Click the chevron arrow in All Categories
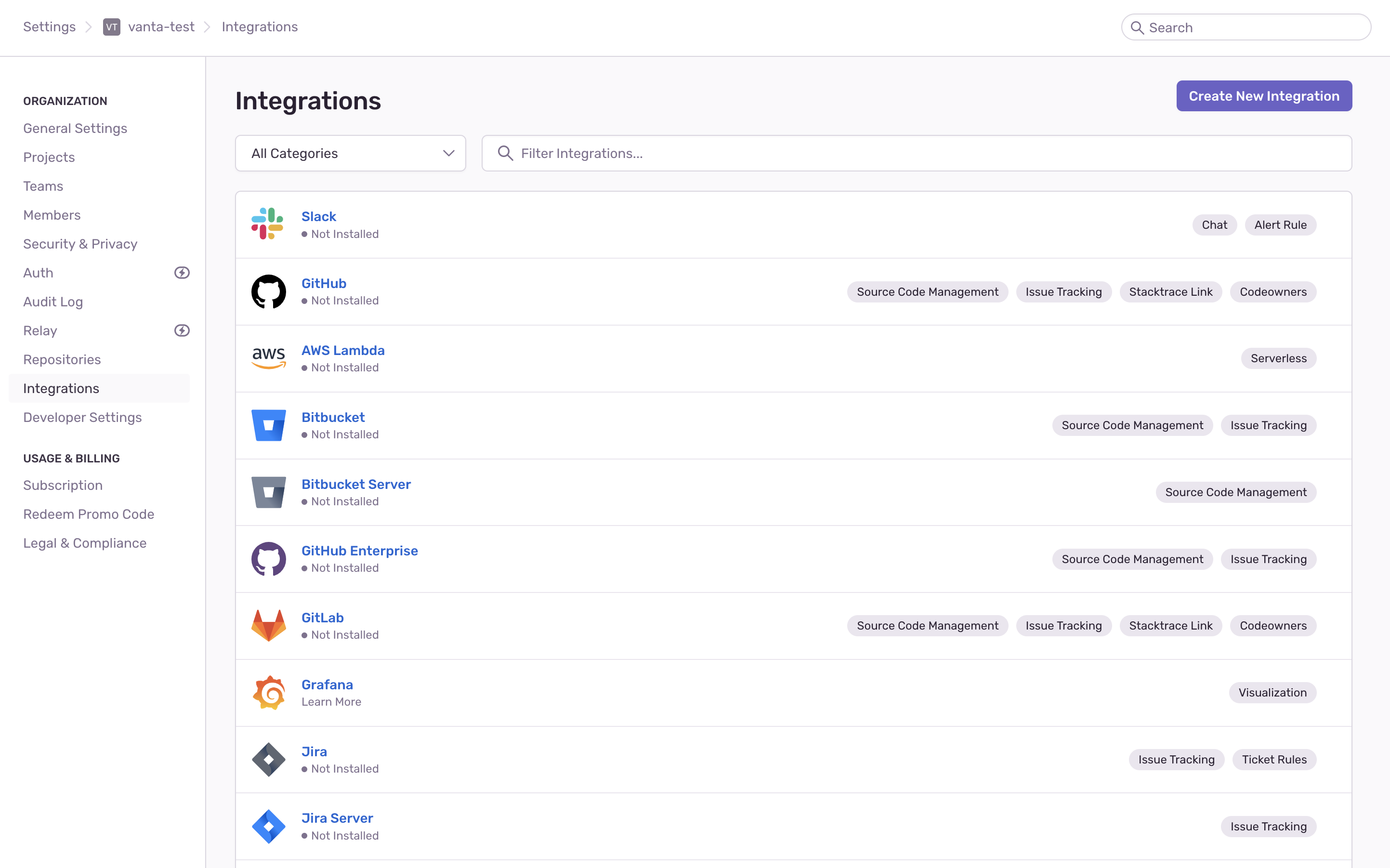The width and height of the screenshot is (1390, 868). [448, 153]
